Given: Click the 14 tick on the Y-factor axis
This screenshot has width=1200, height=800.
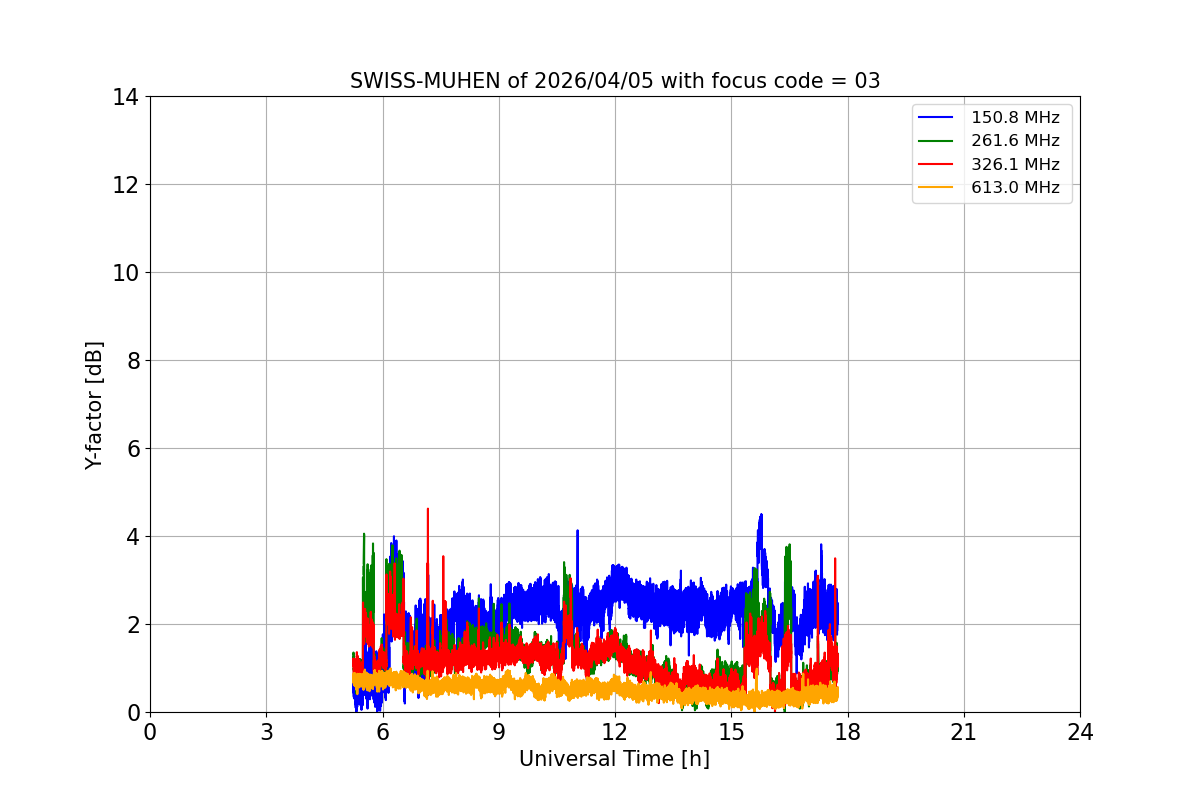Looking at the screenshot, I should click(x=125, y=97).
